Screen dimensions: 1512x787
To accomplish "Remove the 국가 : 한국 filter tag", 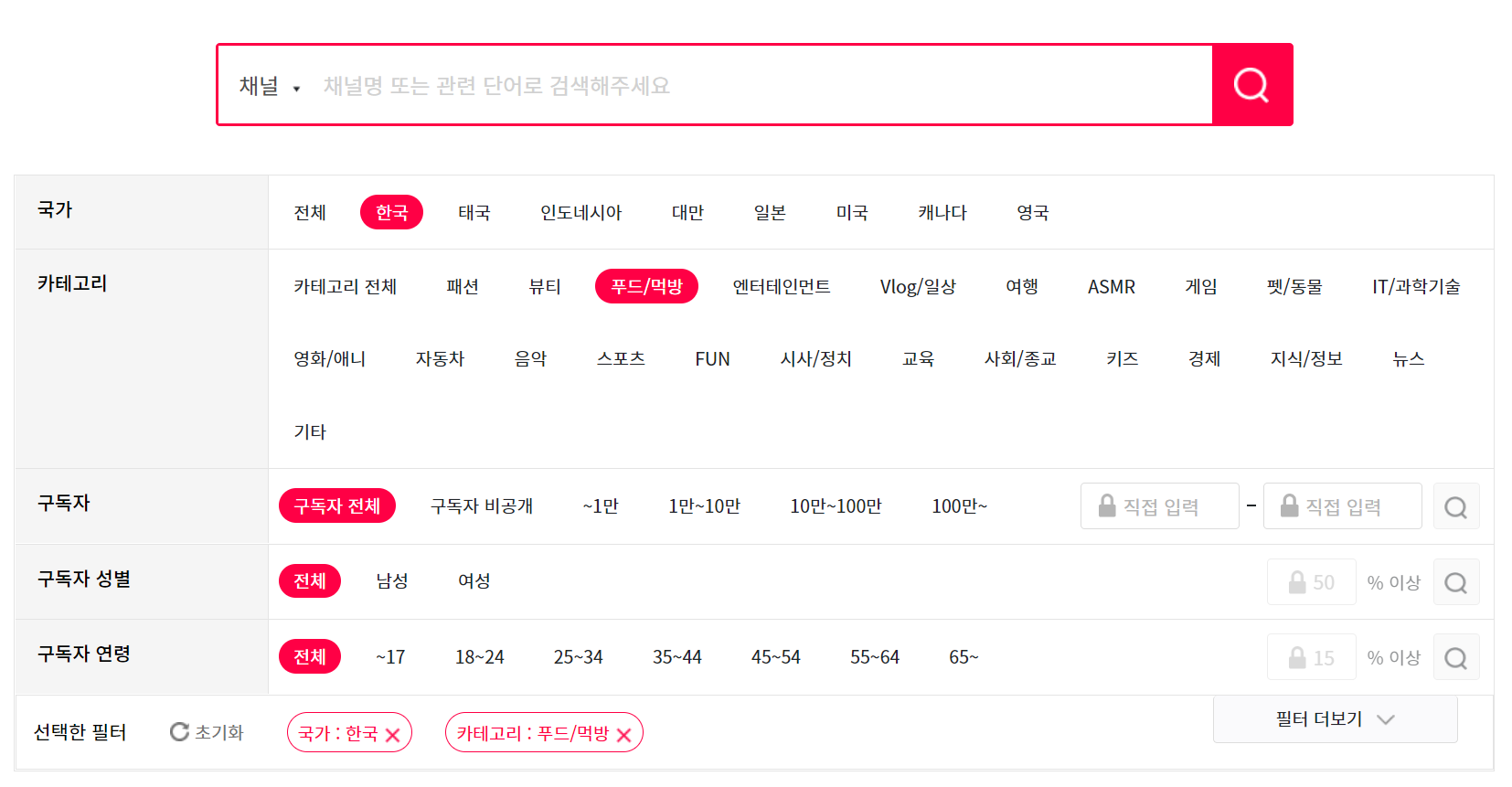I will coord(393,734).
